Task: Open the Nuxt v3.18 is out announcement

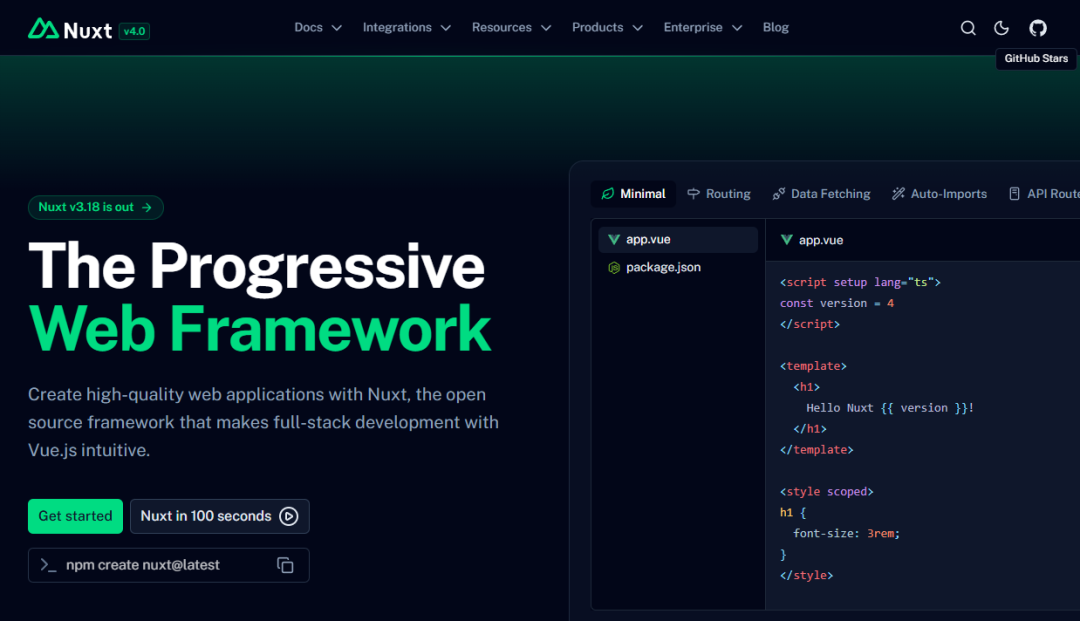Action: 96,207
